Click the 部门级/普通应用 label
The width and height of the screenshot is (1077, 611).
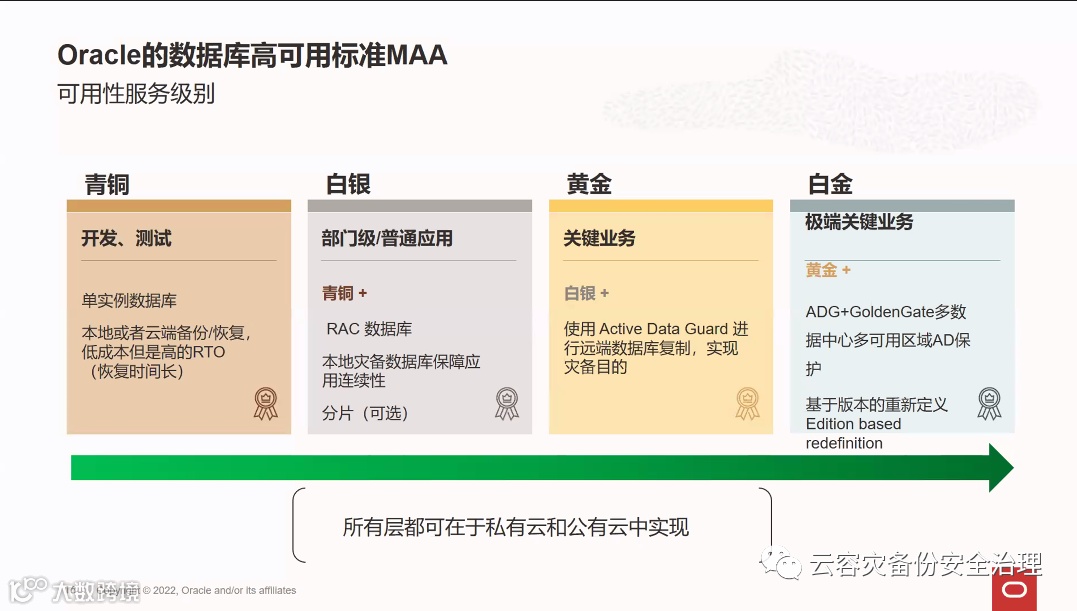tap(387, 238)
